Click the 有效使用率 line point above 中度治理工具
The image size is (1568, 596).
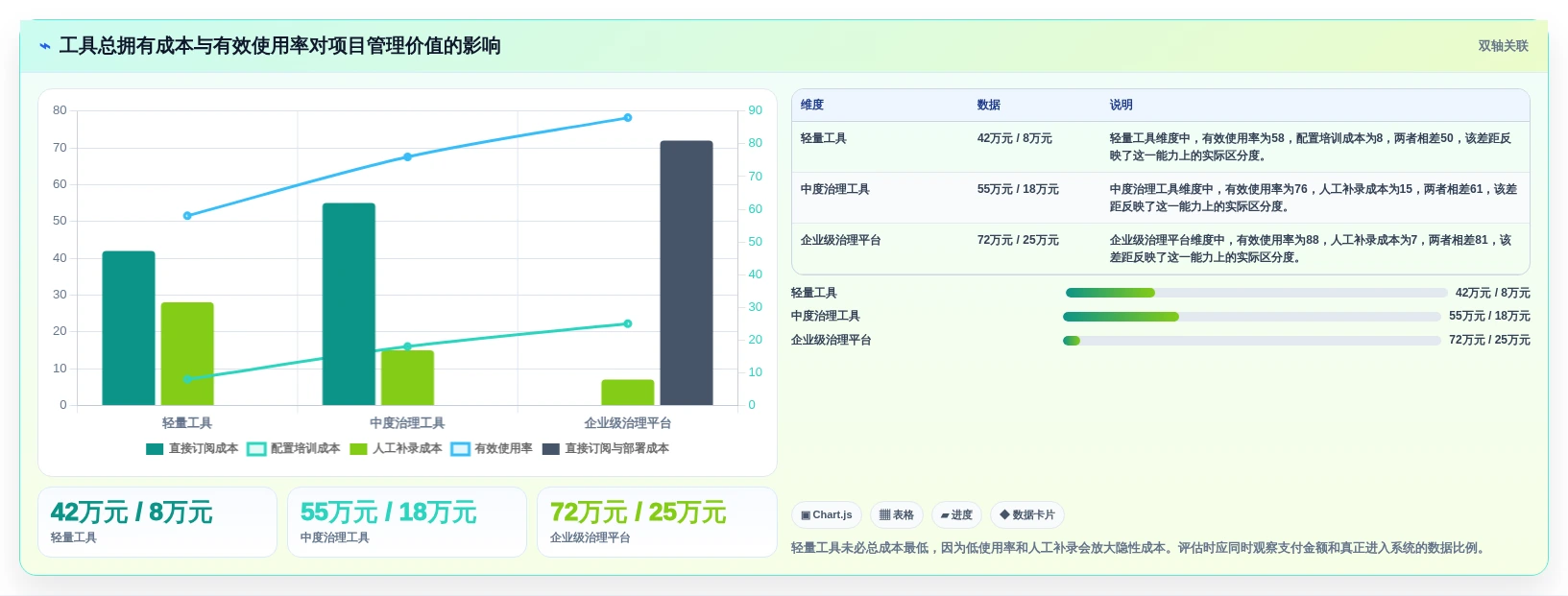(407, 156)
